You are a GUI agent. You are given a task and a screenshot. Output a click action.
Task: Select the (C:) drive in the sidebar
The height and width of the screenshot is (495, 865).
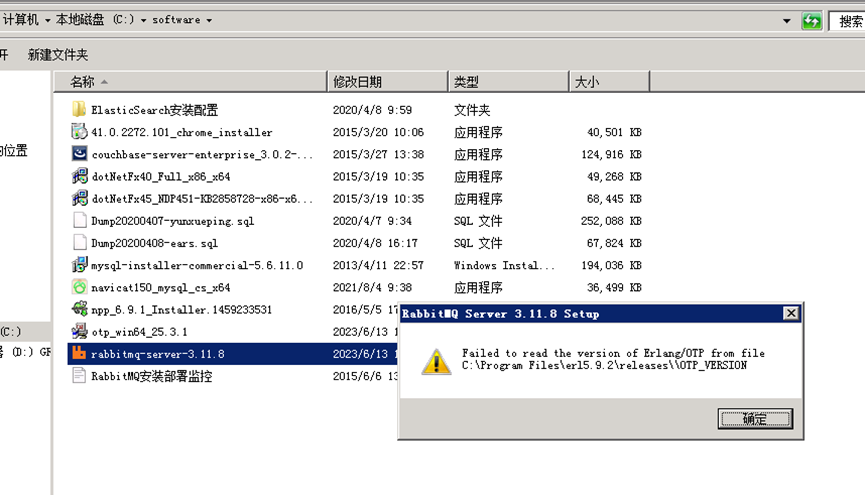(25, 332)
